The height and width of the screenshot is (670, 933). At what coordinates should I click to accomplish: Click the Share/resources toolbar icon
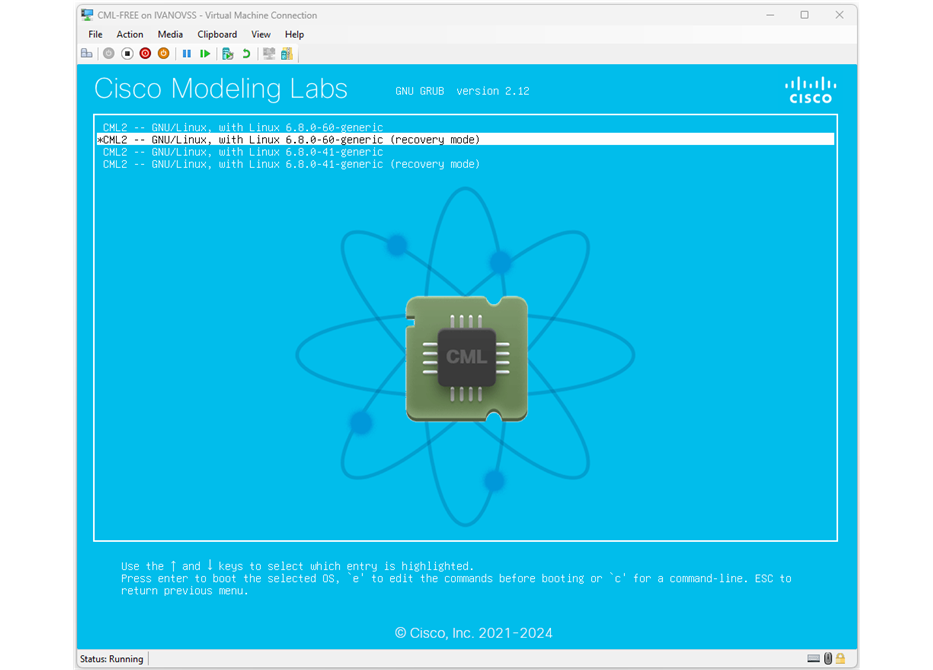[x=287, y=54]
